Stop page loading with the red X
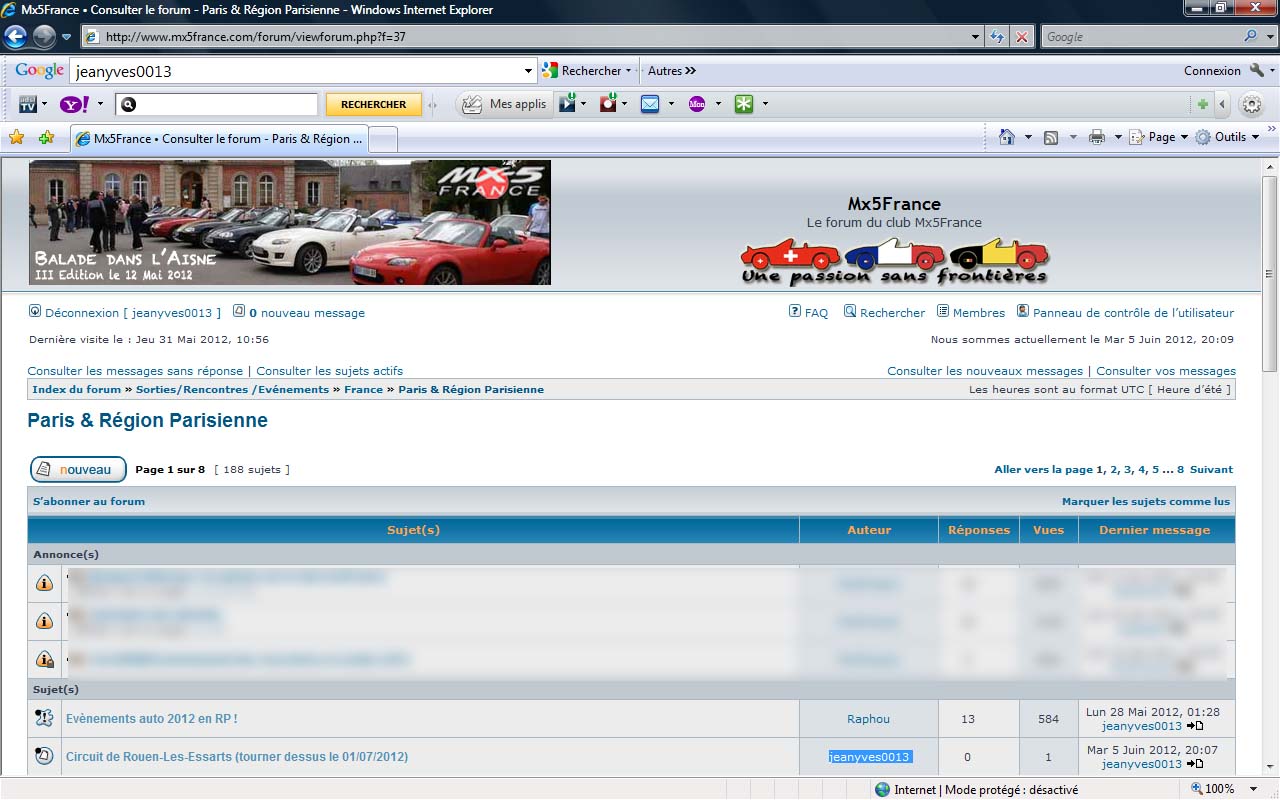This screenshot has width=1280, height=800. tap(1021, 37)
